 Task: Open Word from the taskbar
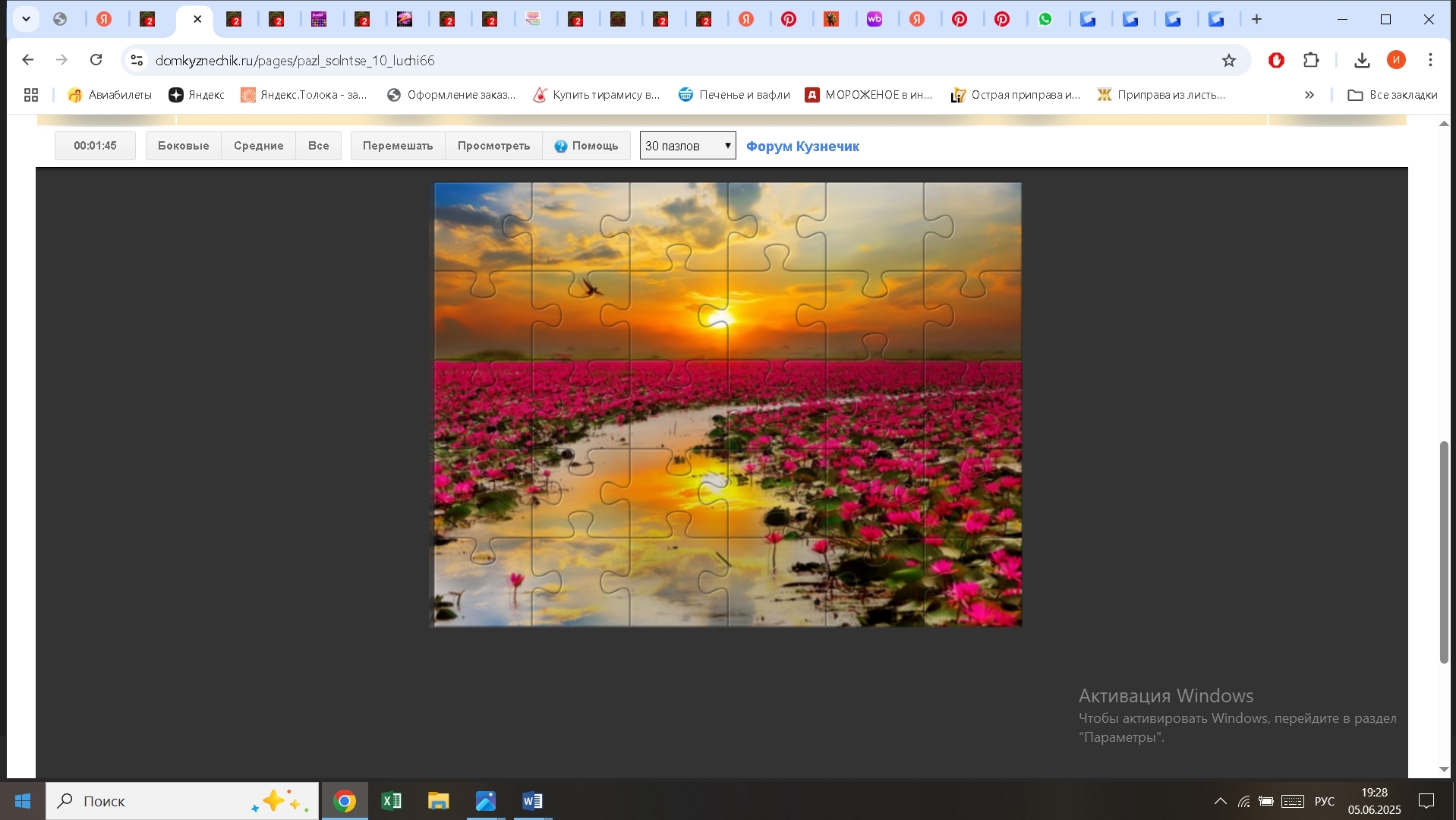[533, 801]
